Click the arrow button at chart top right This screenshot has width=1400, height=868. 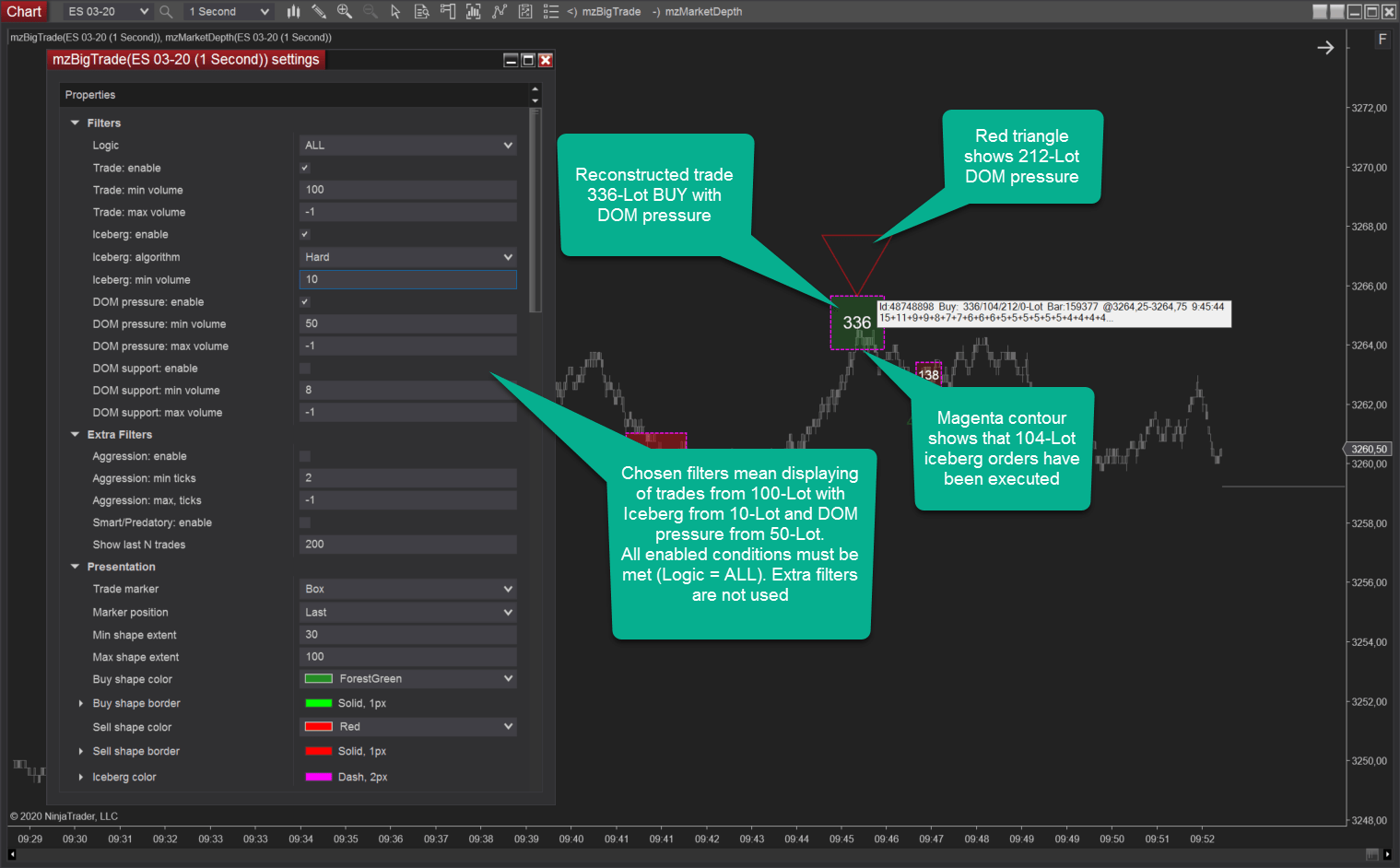1325,47
